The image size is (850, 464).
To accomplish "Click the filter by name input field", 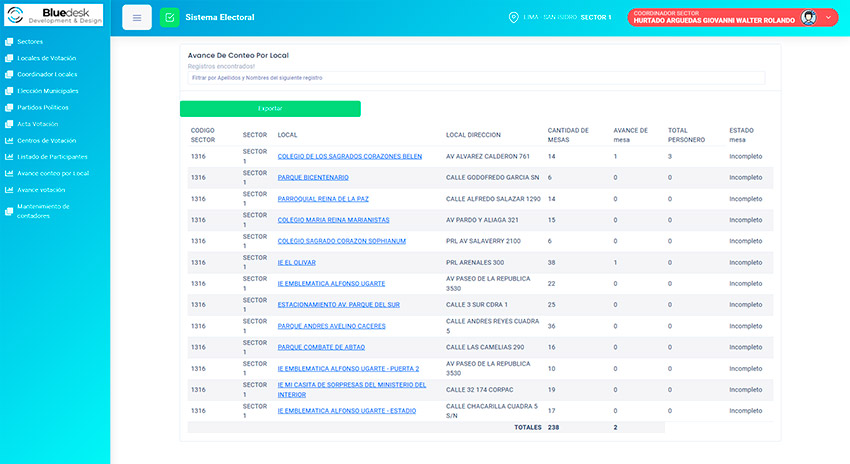I will coord(476,77).
